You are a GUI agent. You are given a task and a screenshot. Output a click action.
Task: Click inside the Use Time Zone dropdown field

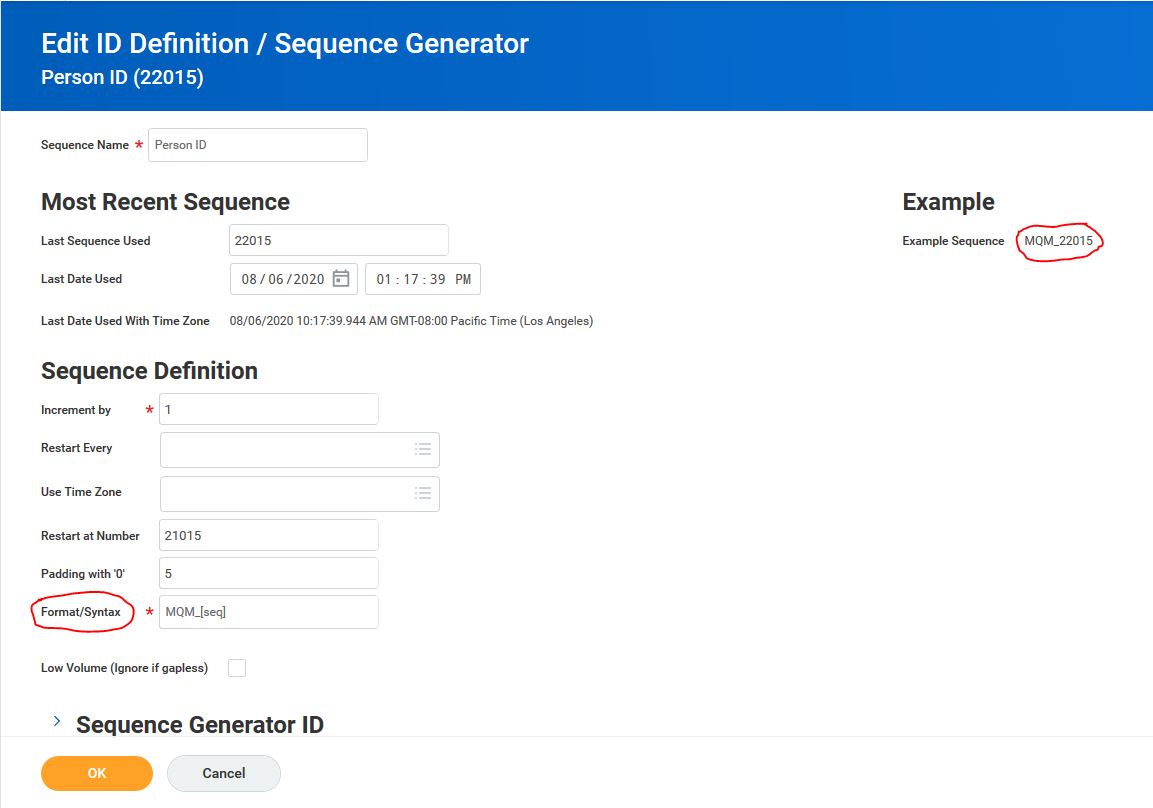point(285,493)
